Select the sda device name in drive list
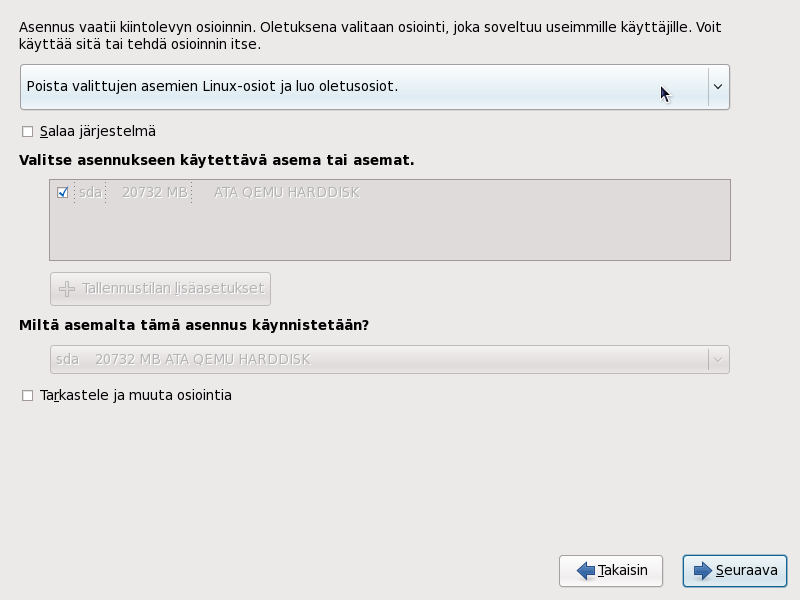 (x=91, y=192)
